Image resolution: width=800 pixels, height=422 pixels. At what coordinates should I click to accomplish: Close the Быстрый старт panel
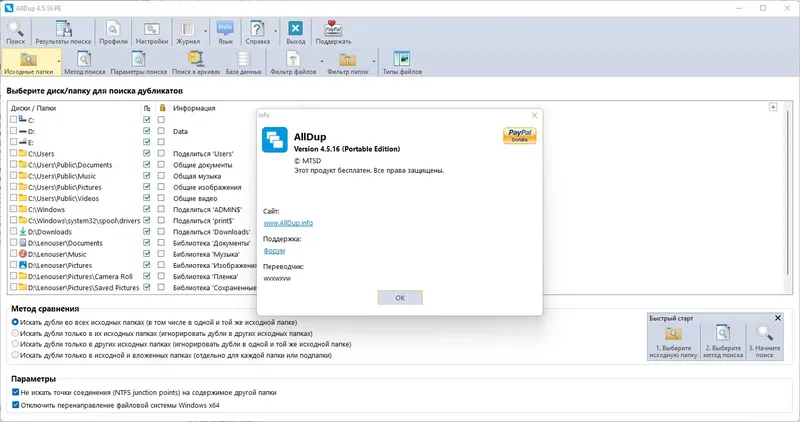[778, 318]
